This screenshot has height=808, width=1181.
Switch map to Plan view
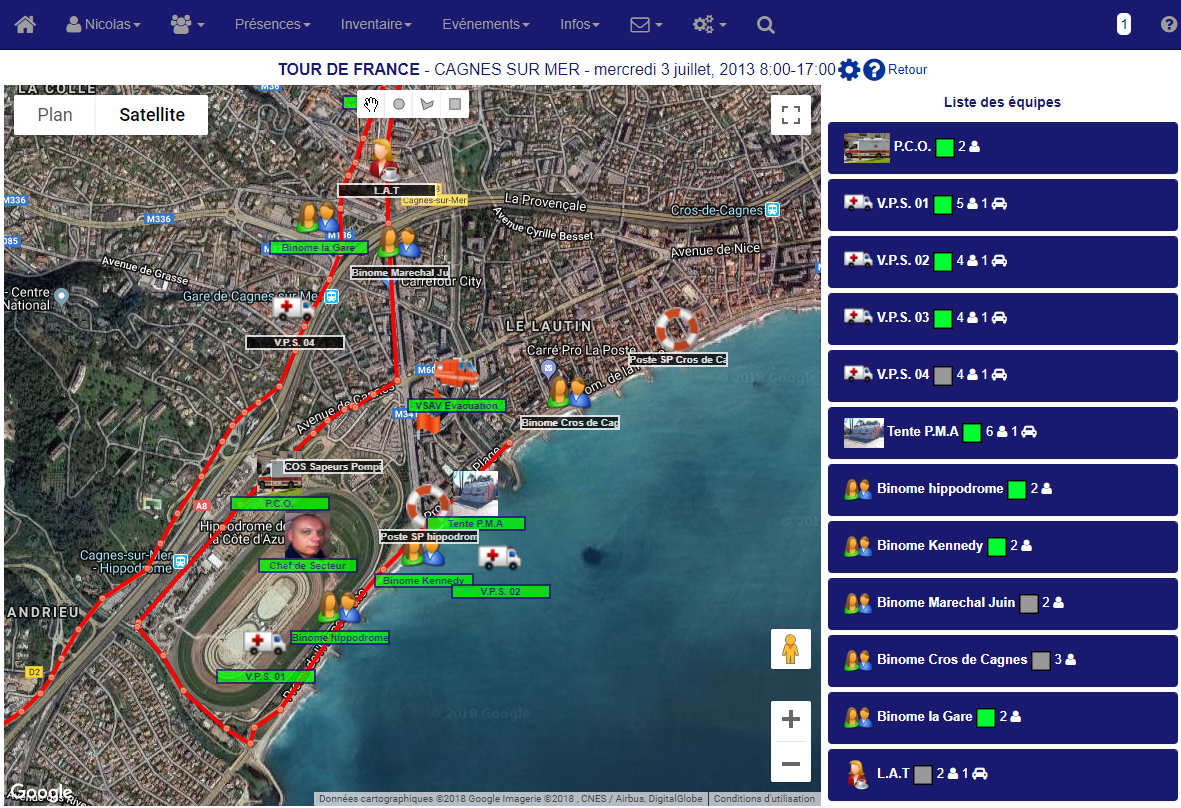[x=55, y=115]
